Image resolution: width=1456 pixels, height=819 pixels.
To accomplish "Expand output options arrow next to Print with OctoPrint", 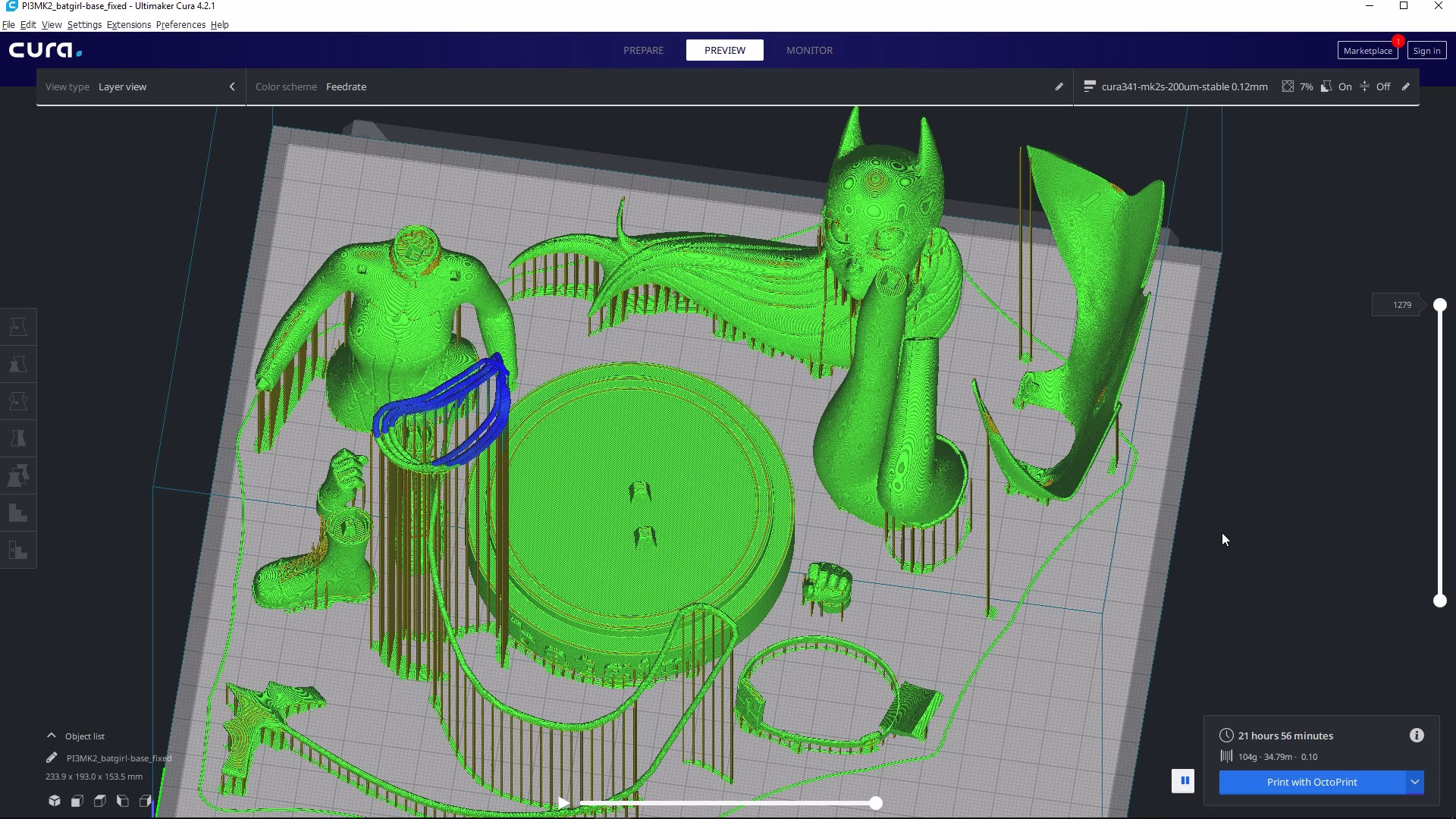I will 1415,782.
